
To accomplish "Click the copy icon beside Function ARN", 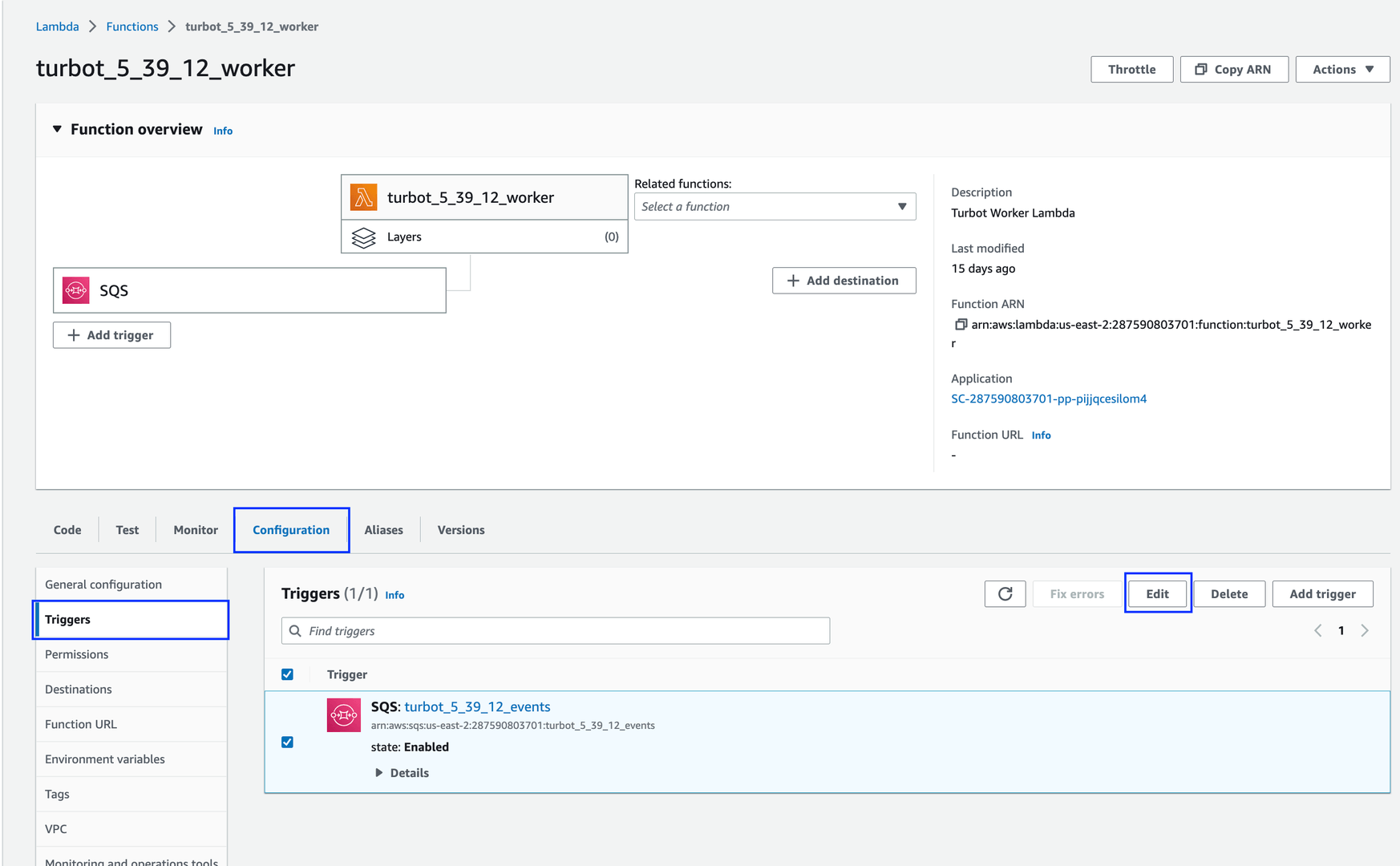I will tap(960, 325).
